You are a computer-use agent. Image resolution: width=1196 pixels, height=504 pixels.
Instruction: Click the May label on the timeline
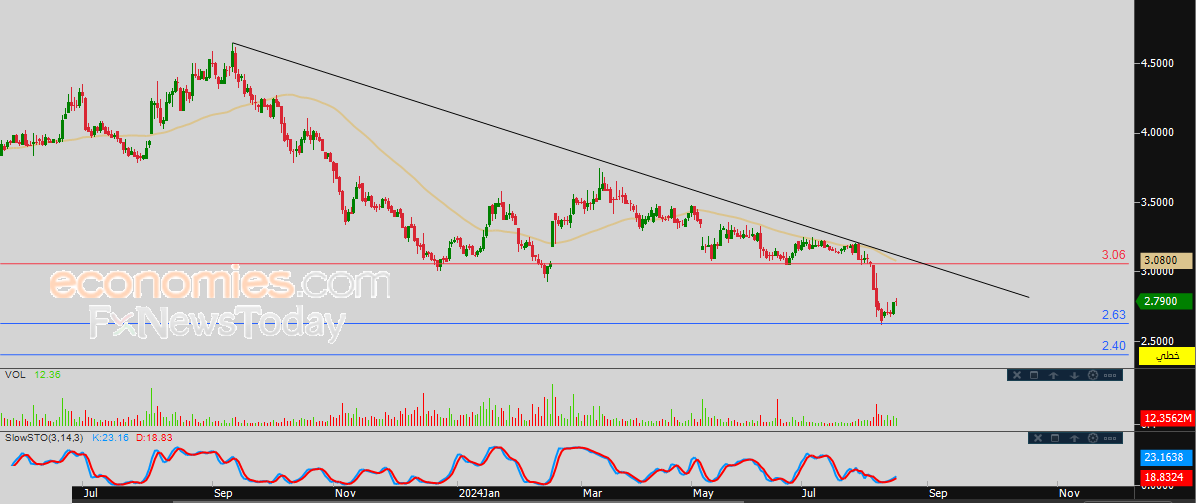702,493
